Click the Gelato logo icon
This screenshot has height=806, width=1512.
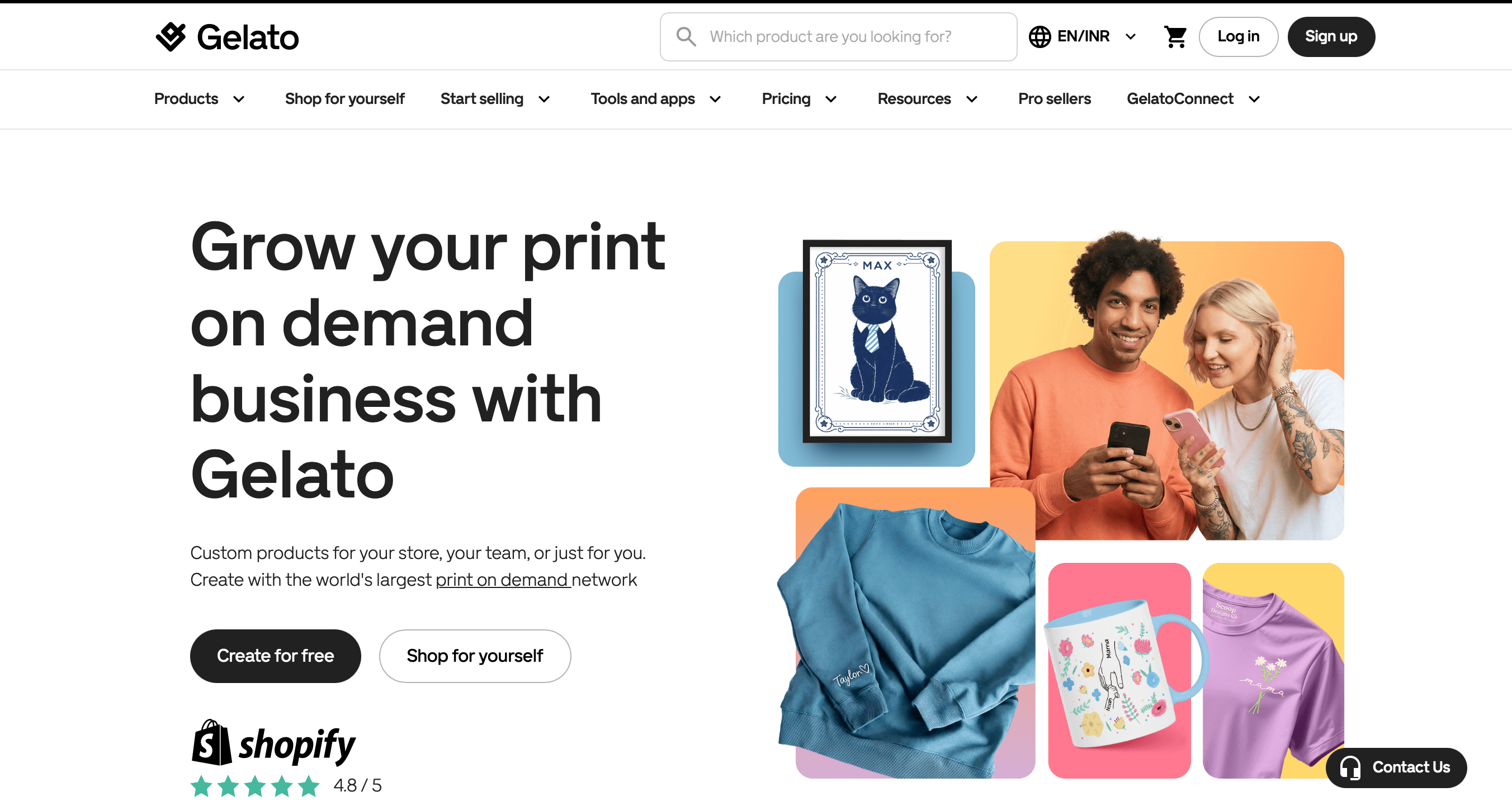point(171,37)
